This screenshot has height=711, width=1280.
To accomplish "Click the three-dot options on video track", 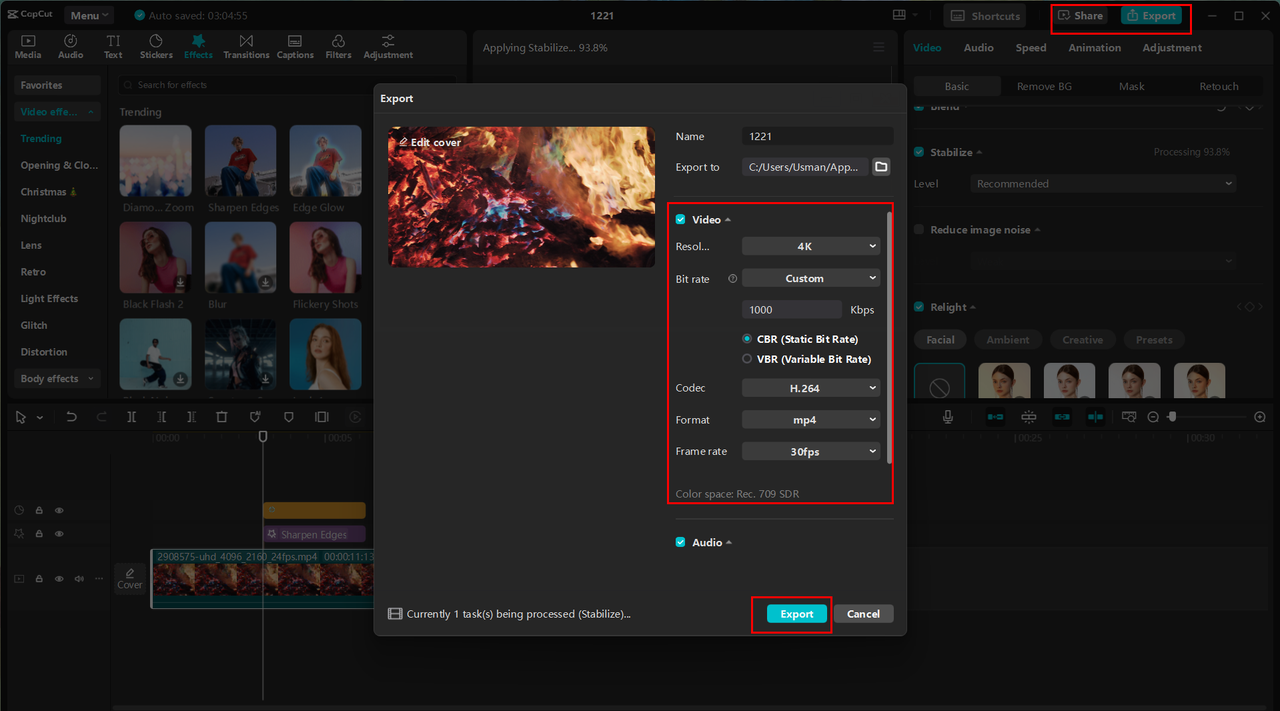I will click(98, 579).
